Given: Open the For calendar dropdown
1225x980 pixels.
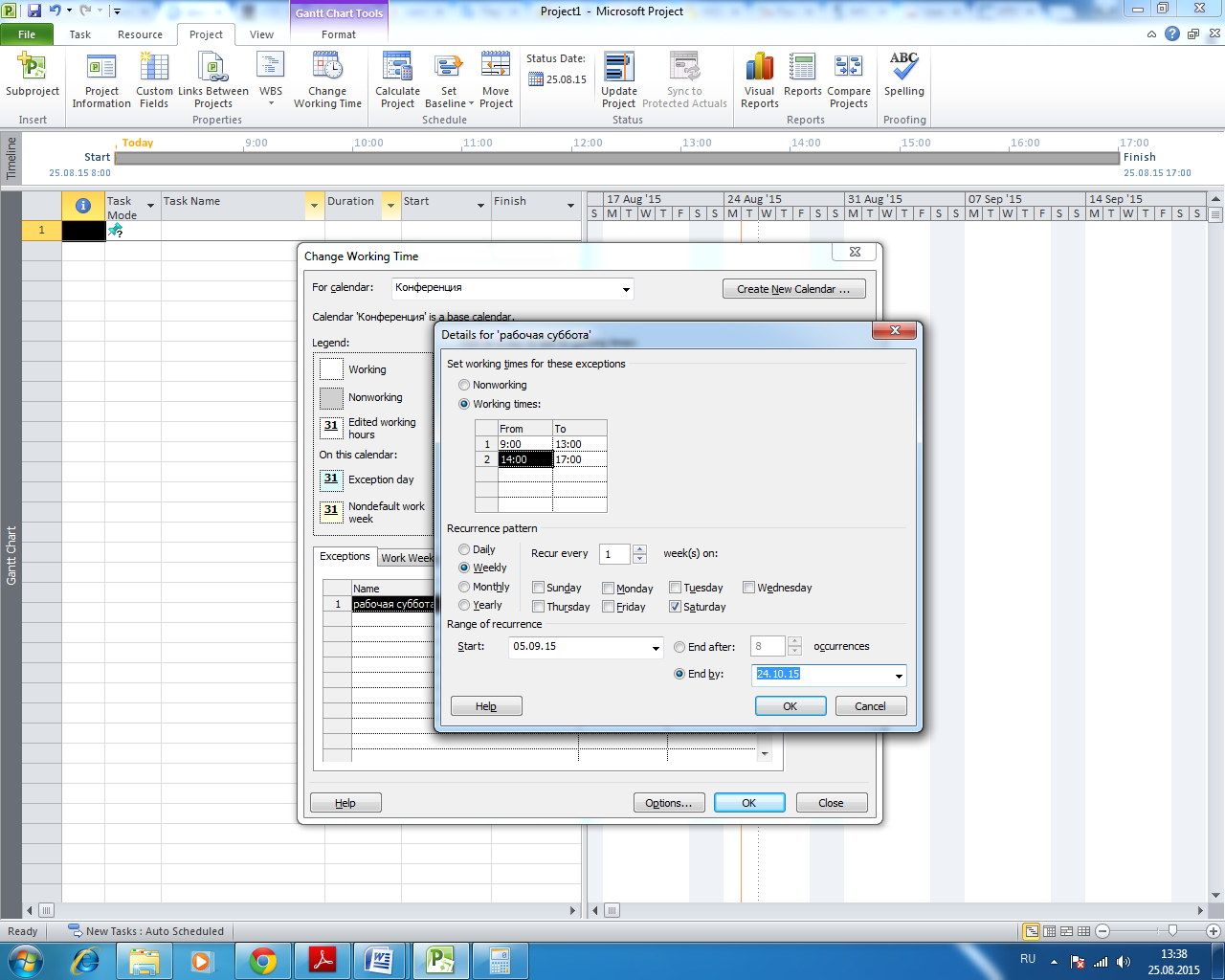Looking at the screenshot, I should (626, 289).
